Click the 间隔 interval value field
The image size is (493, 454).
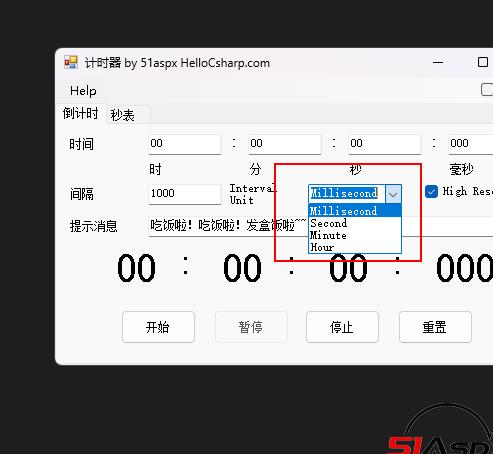click(x=185, y=194)
